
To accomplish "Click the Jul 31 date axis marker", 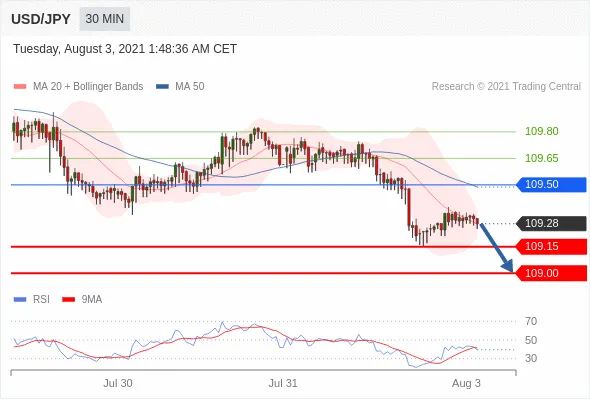I will [283, 383].
